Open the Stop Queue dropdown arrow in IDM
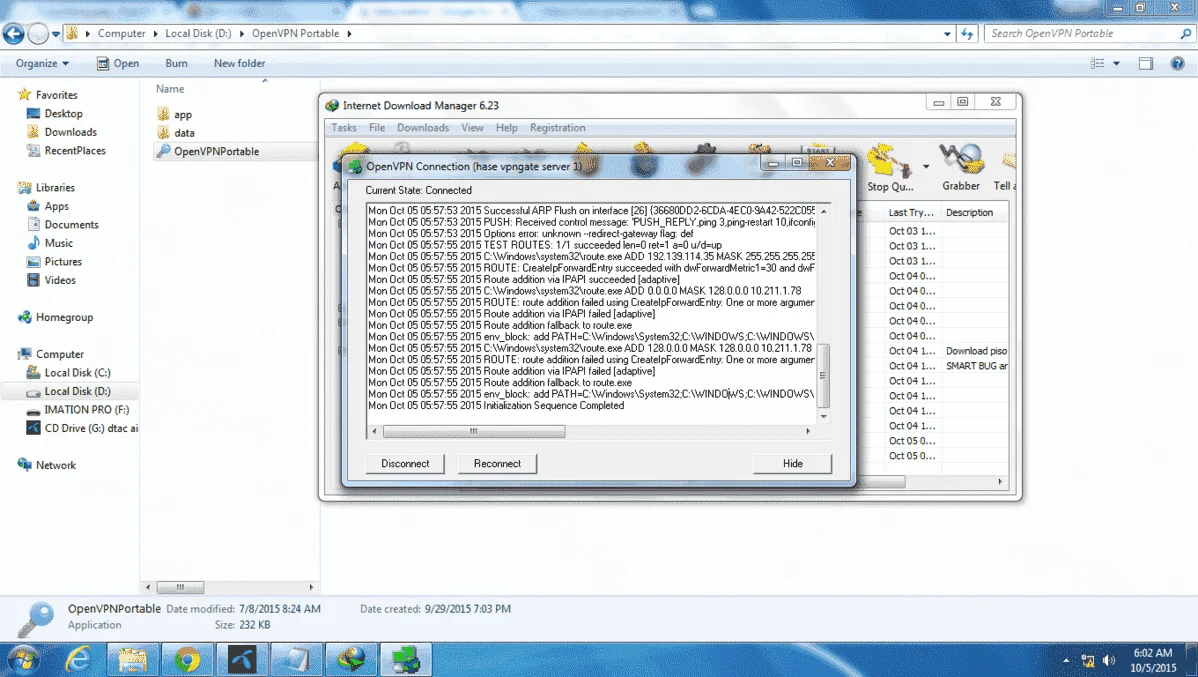This screenshot has width=1198, height=677. tap(926, 167)
